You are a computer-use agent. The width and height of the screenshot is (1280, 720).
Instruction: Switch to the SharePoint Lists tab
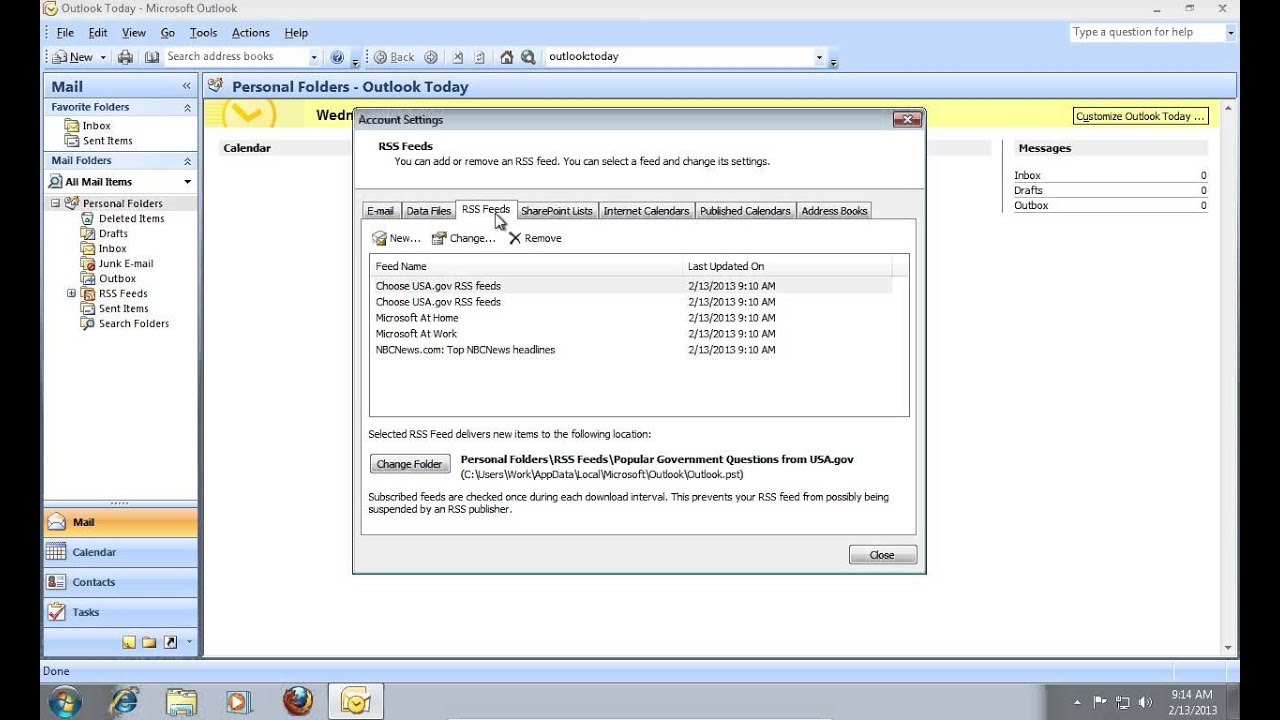[556, 211]
